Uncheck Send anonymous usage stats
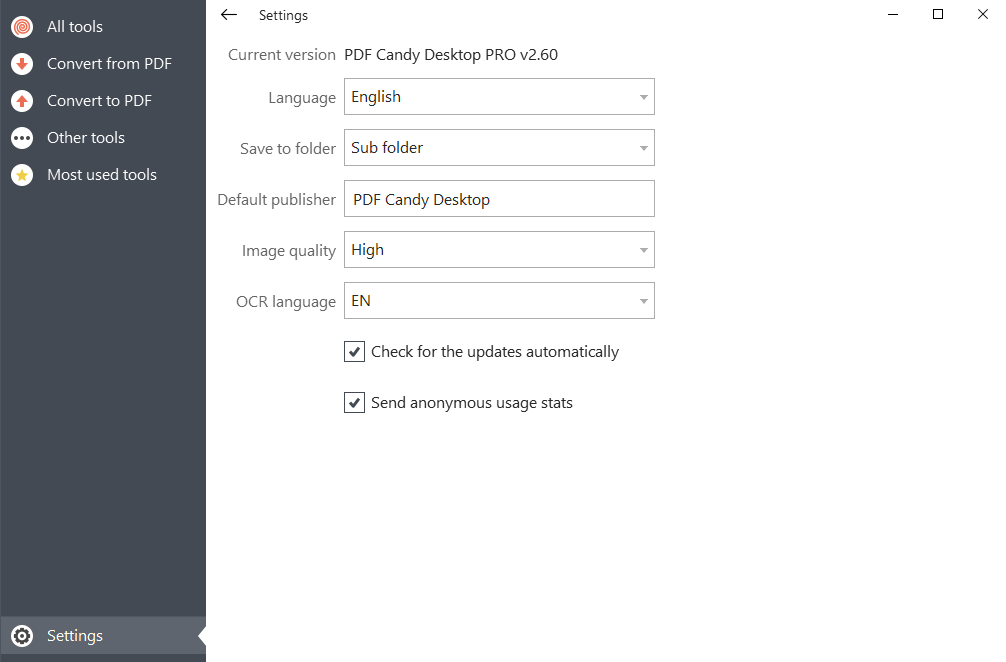This screenshot has width=1006, height=662. [354, 403]
